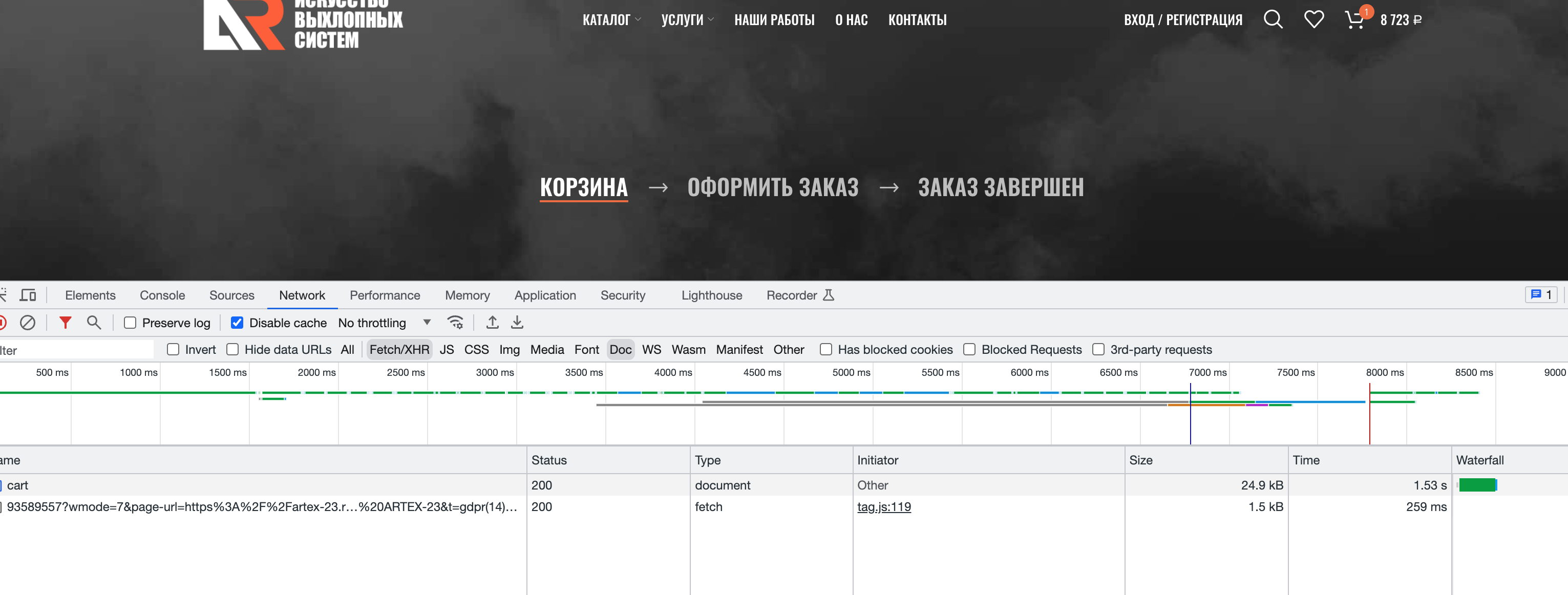This screenshot has height=595, width=1568.
Task: Check Hide data URLs option
Action: [232, 349]
